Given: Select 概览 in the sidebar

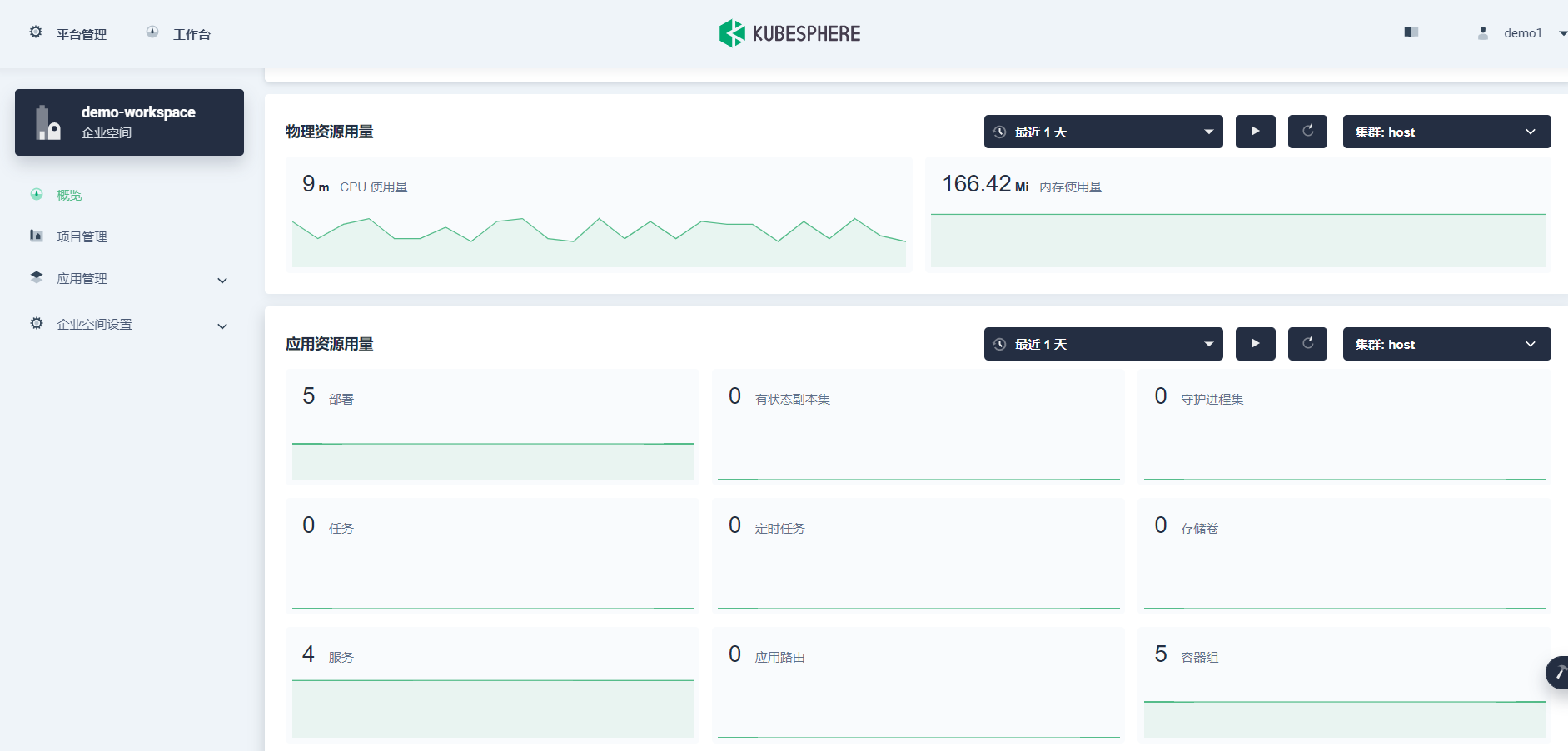Looking at the screenshot, I should click(x=69, y=195).
